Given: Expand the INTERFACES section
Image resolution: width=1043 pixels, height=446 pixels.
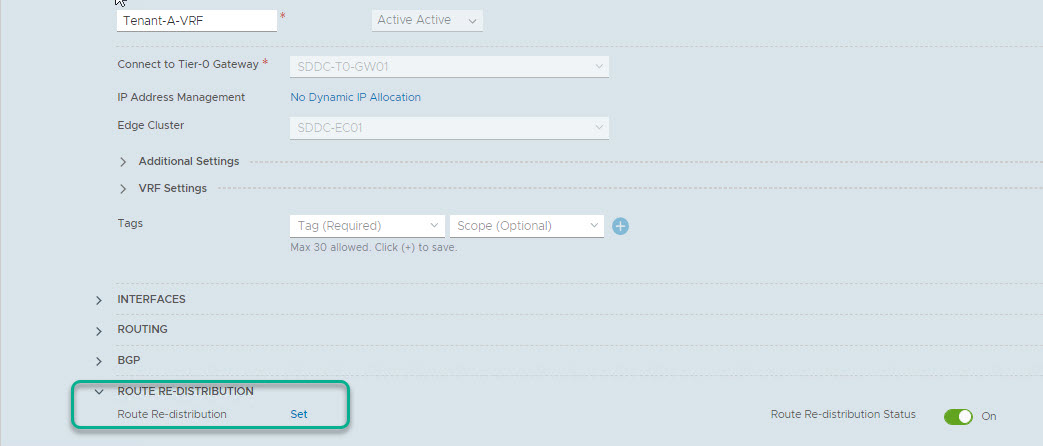Looking at the screenshot, I should (x=99, y=300).
